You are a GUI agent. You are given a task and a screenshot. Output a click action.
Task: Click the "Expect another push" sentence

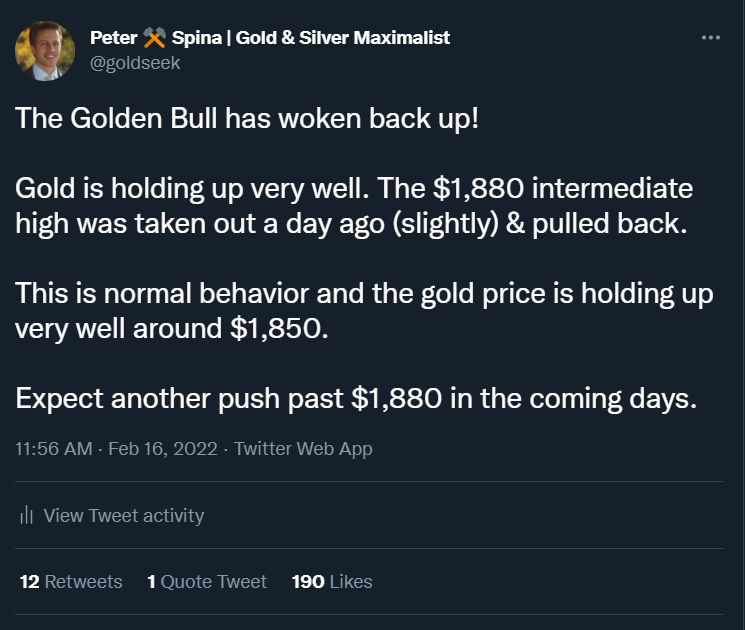[355, 398]
